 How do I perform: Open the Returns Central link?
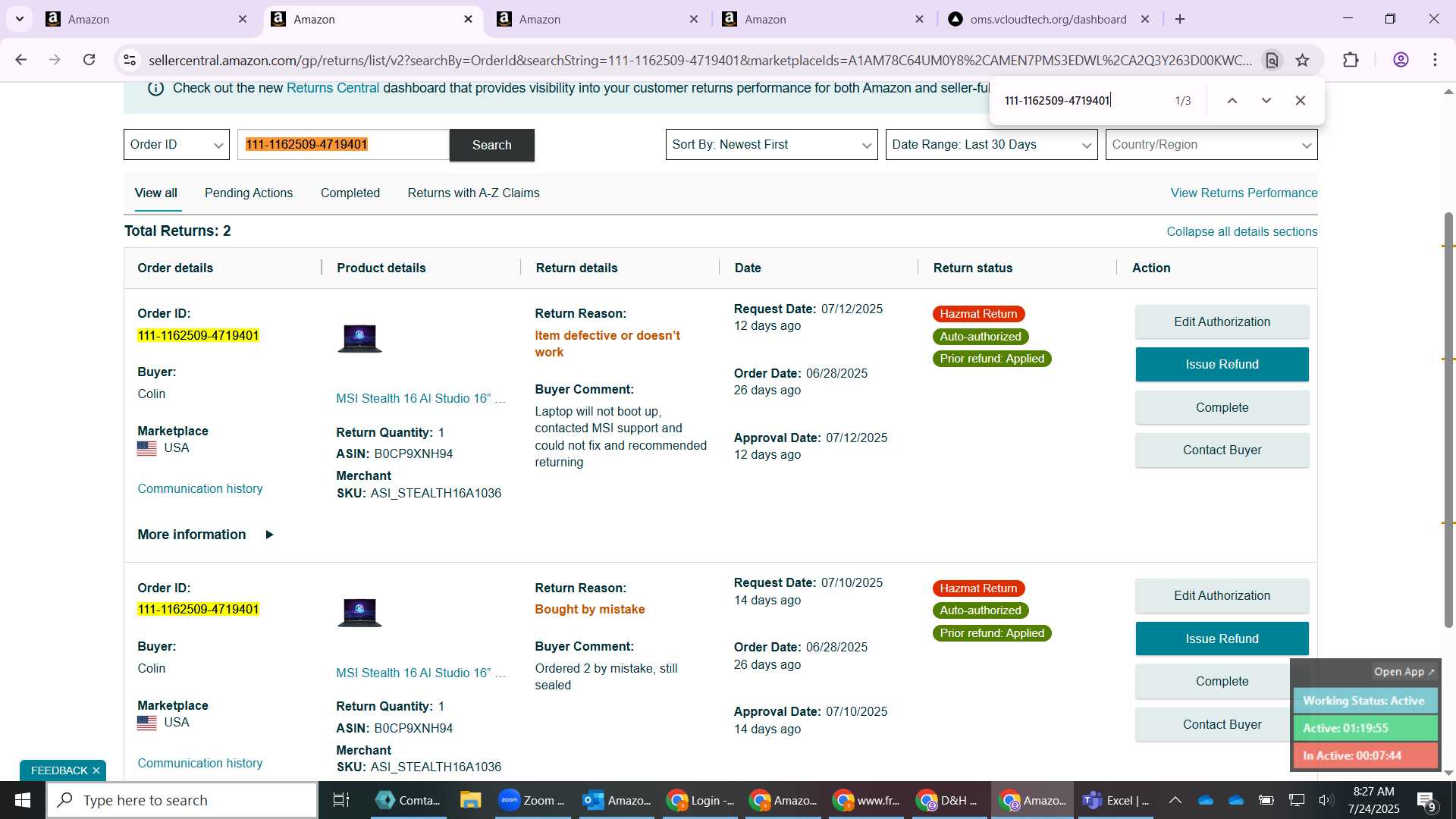pyautogui.click(x=333, y=88)
